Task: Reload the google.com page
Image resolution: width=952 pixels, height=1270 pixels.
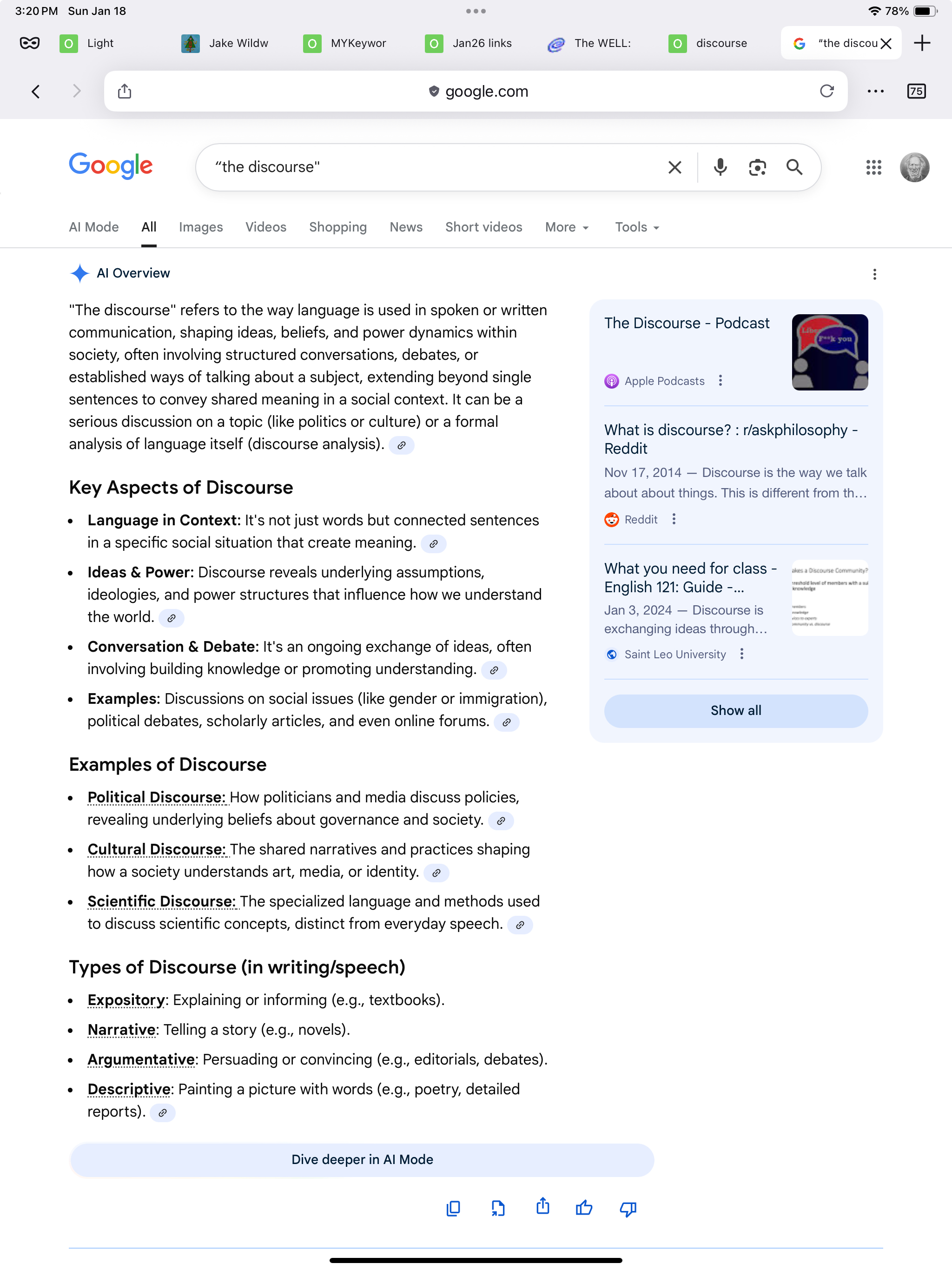Action: 826,91
